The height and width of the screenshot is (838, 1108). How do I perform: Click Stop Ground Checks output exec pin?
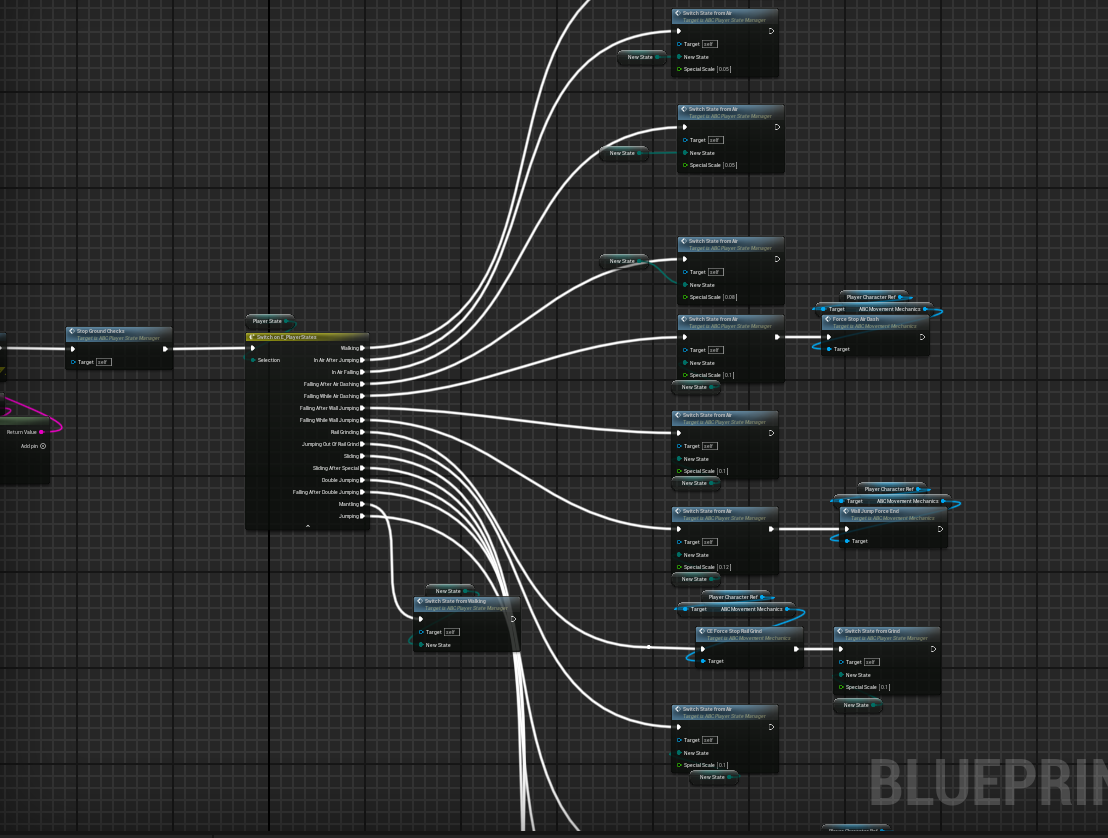click(165, 349)
